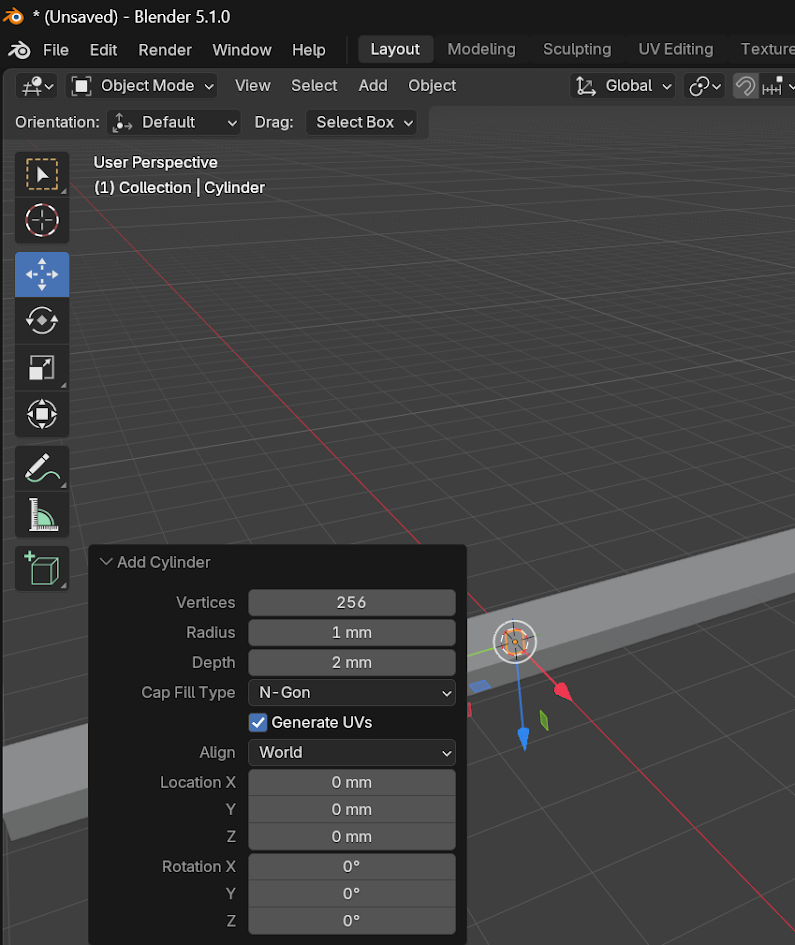Screen dimensions: 795x945
Task: Click the blue Z-axis gizmo arrow
Action: 523,738
